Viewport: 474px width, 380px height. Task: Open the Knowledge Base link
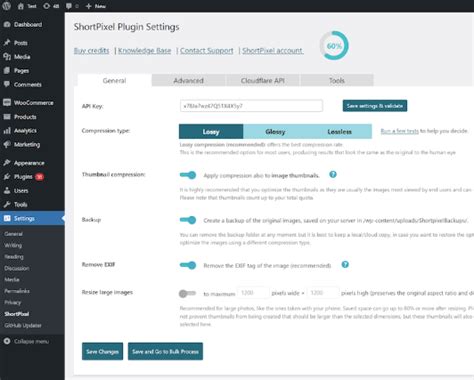coord(144,51)
